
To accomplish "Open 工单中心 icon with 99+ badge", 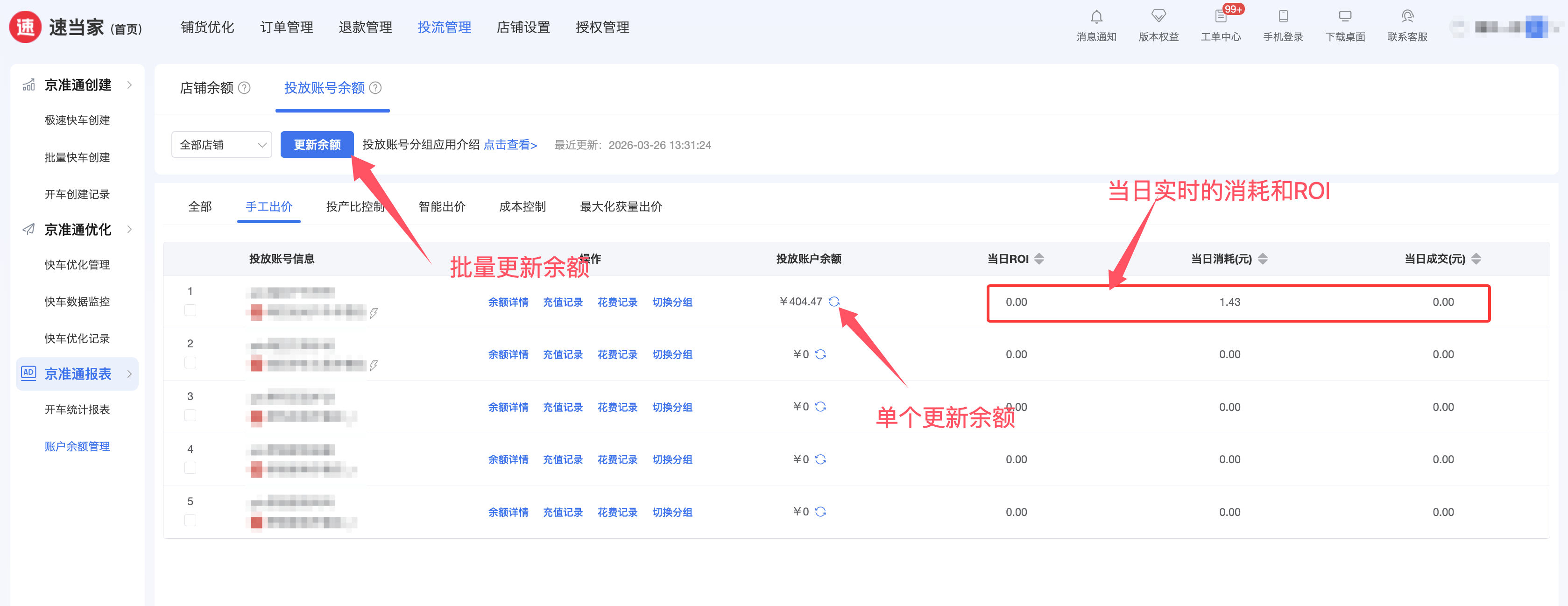I will (1221, 17).
